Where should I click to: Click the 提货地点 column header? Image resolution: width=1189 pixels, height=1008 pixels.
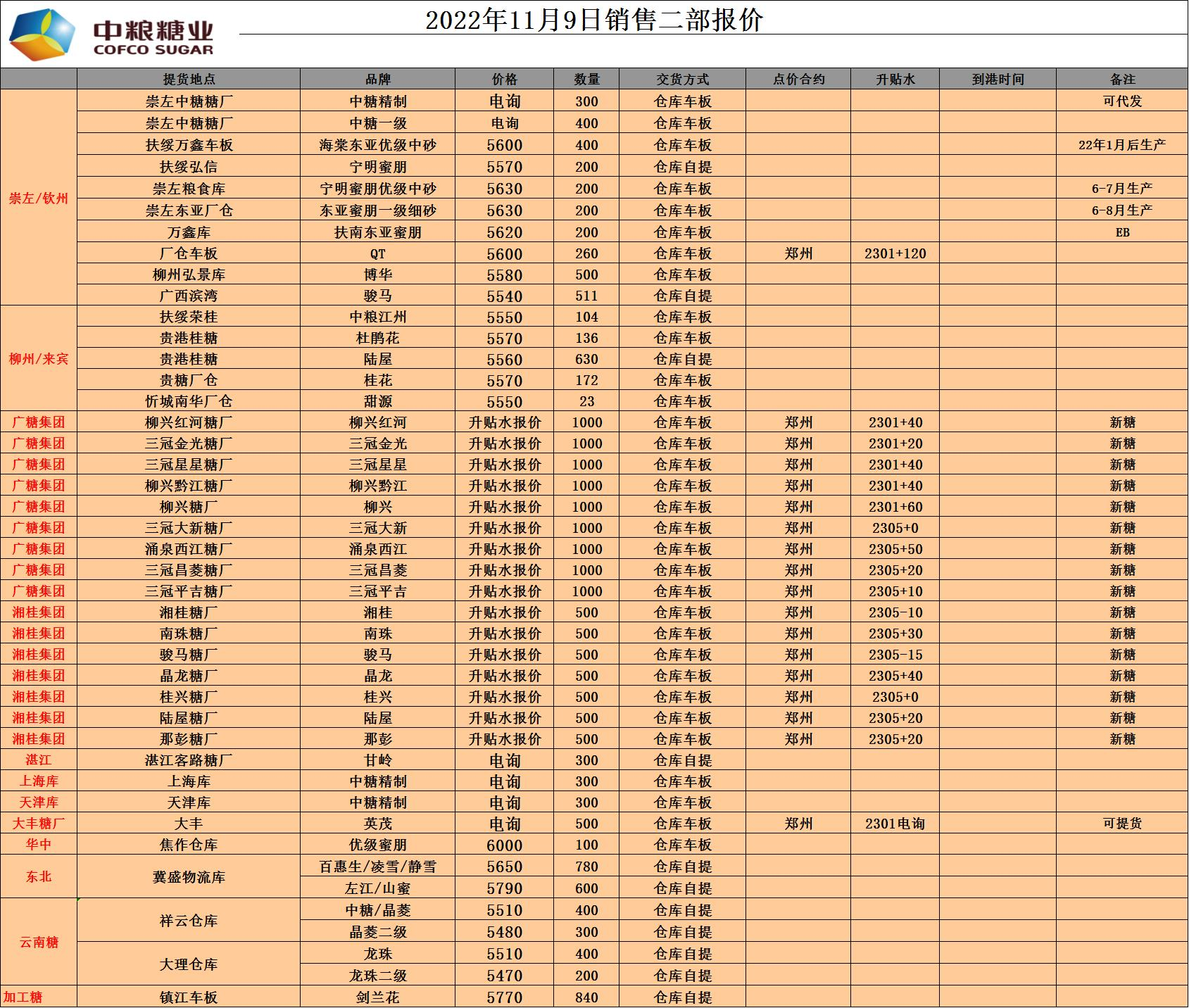click(x=189, y=80)
